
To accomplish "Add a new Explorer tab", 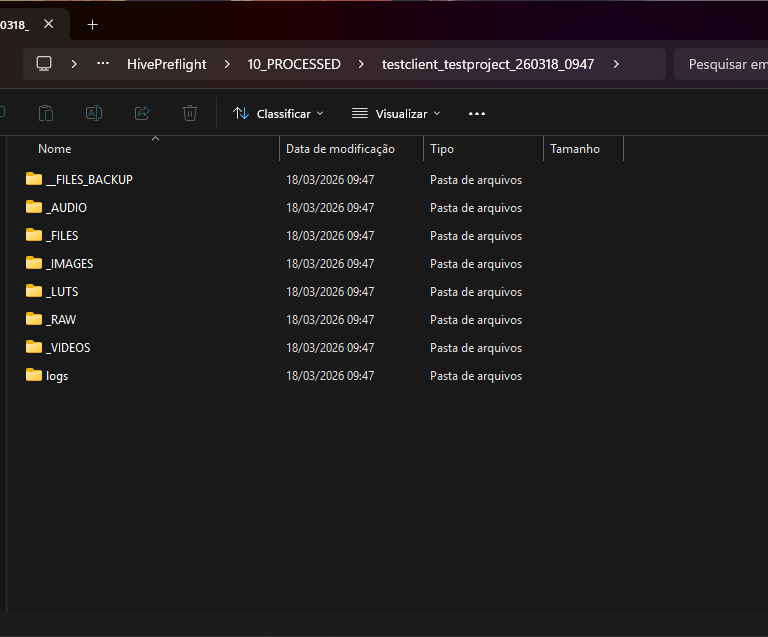I will click(x=92, y=24).
